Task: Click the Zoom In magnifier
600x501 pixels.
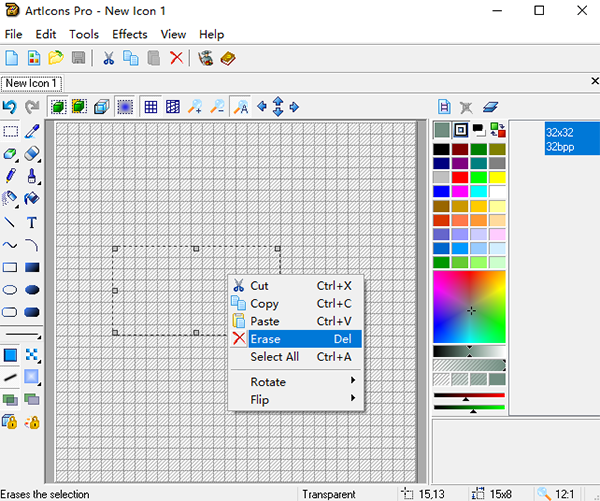Action: pos(195,106)
